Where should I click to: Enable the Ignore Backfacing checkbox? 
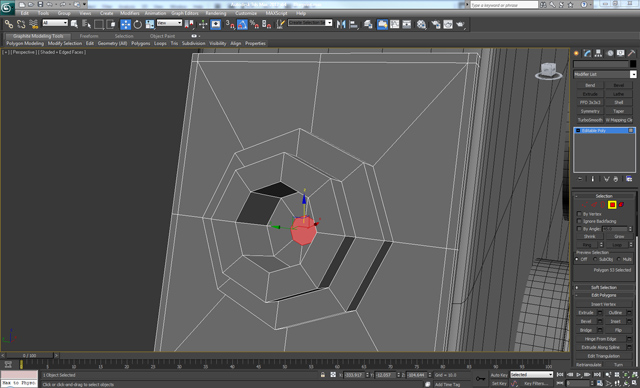[579, 221]
